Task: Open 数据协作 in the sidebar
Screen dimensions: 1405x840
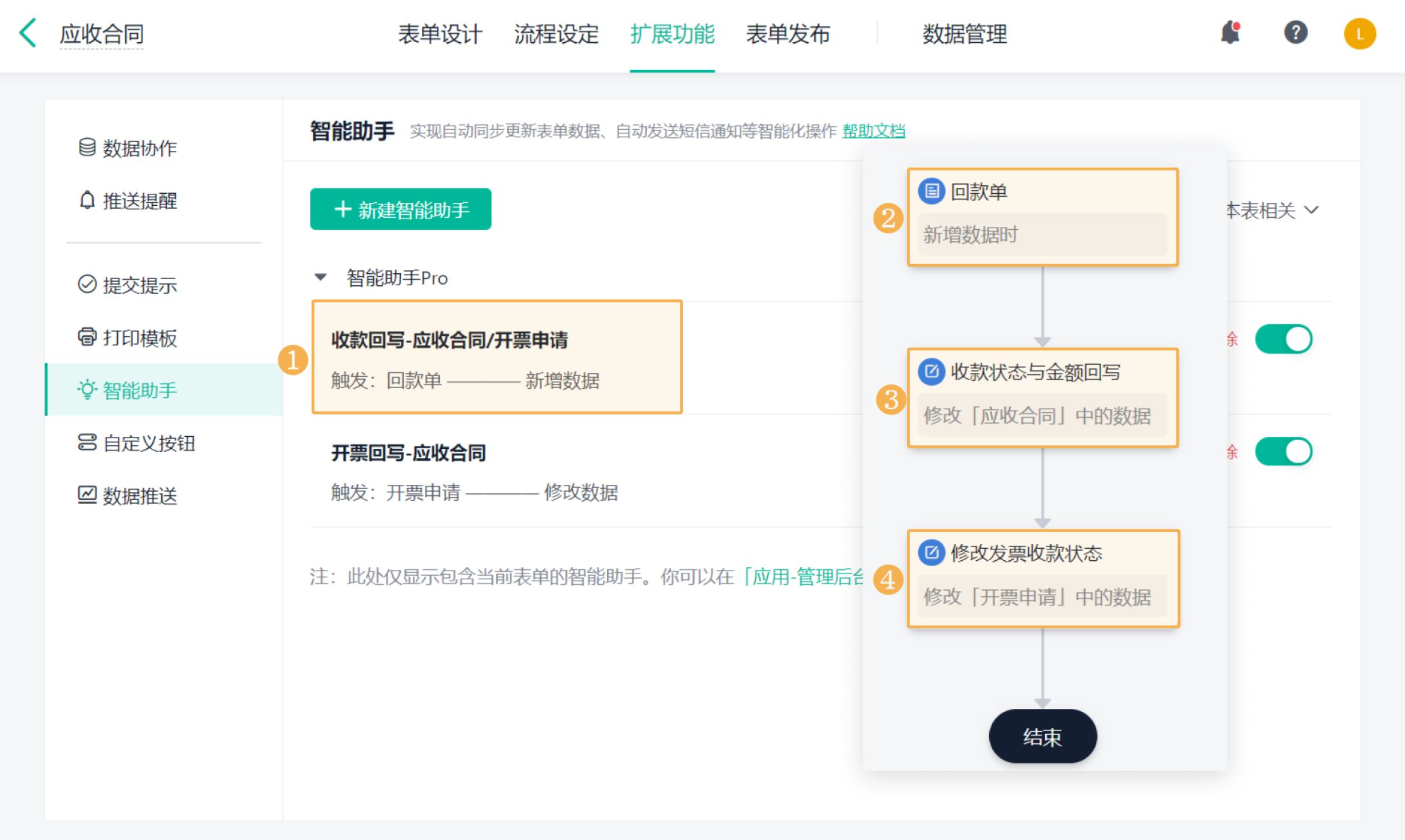Action: pyautogui.click(x=128, y=148)
